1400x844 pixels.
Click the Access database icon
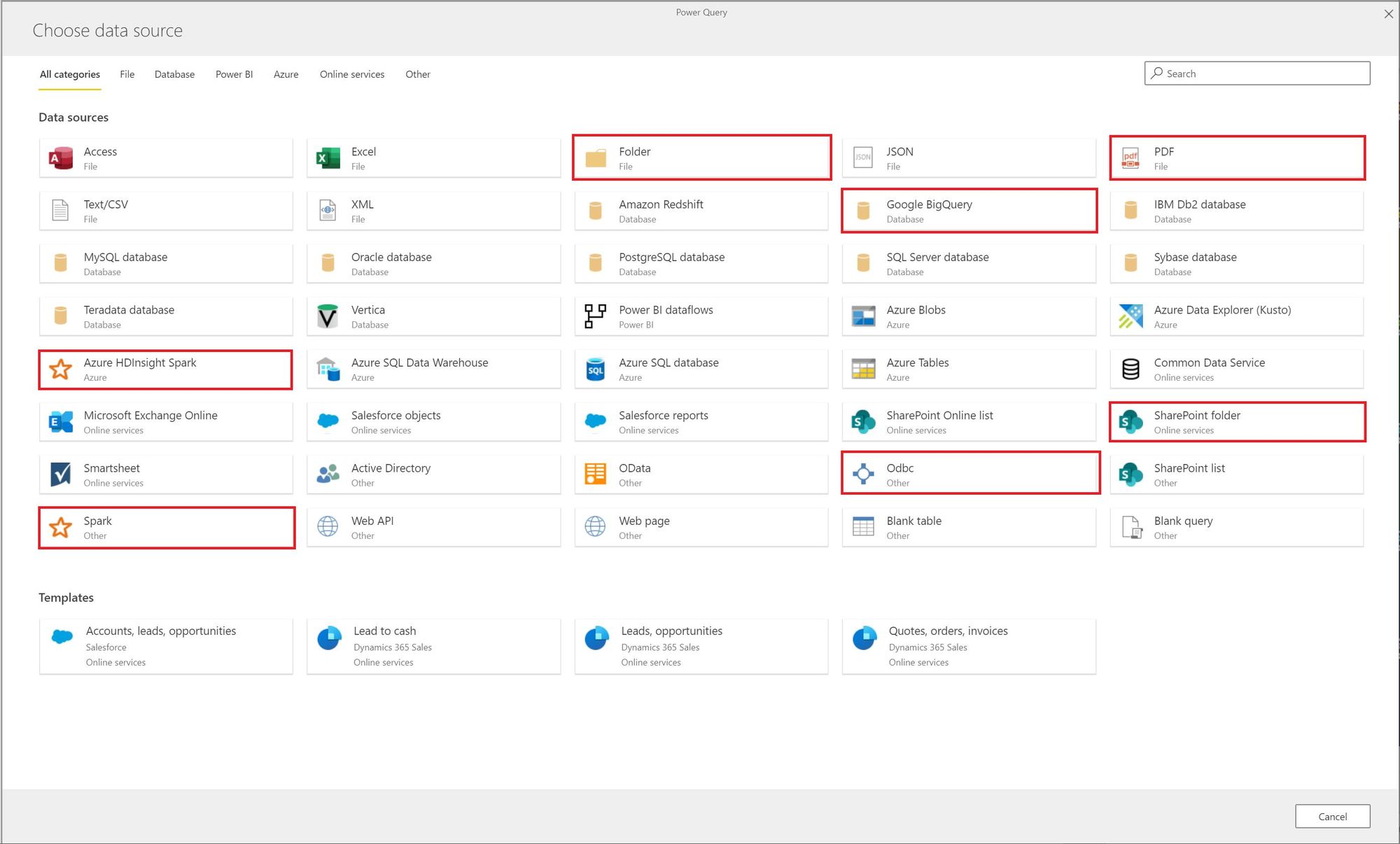61,158
